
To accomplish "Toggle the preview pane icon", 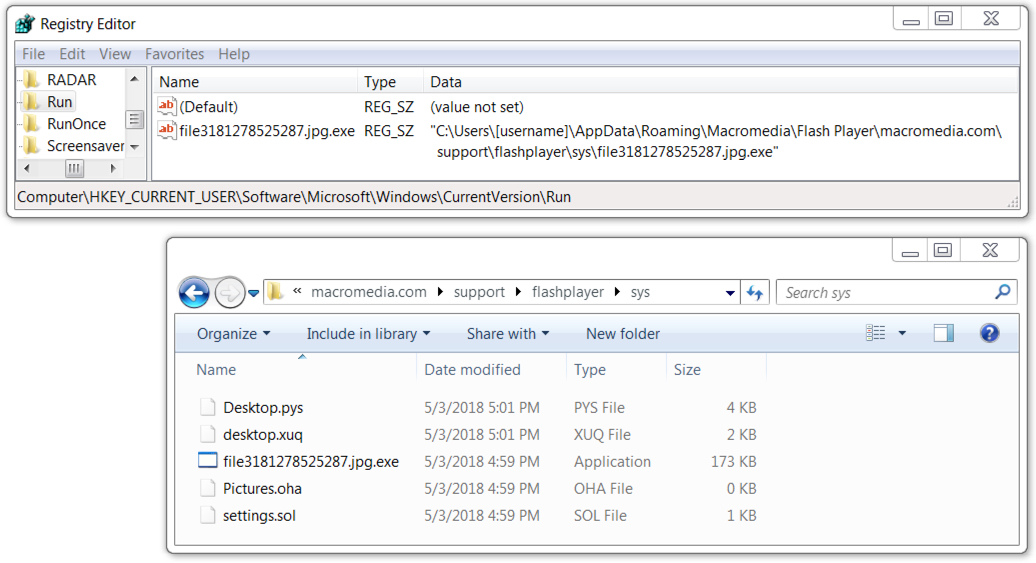I will (944, 333).
